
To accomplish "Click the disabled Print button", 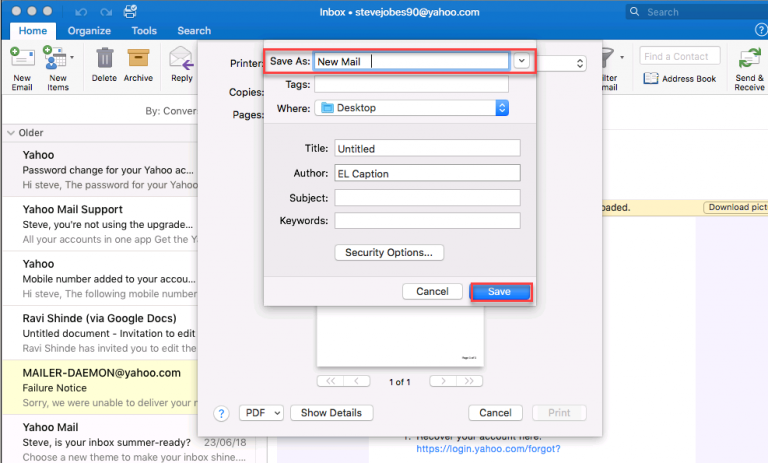I will 559,413.
